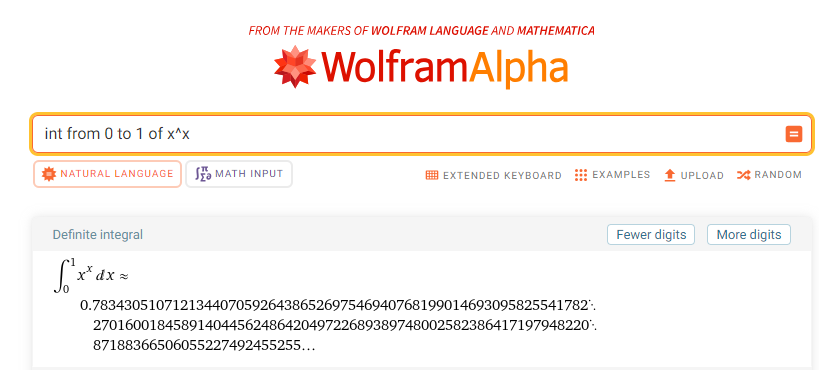The width and height of the screenshot is (819, 370).
Task: Click the Extended Keyboard grid icon
Action: coord(432,175)
